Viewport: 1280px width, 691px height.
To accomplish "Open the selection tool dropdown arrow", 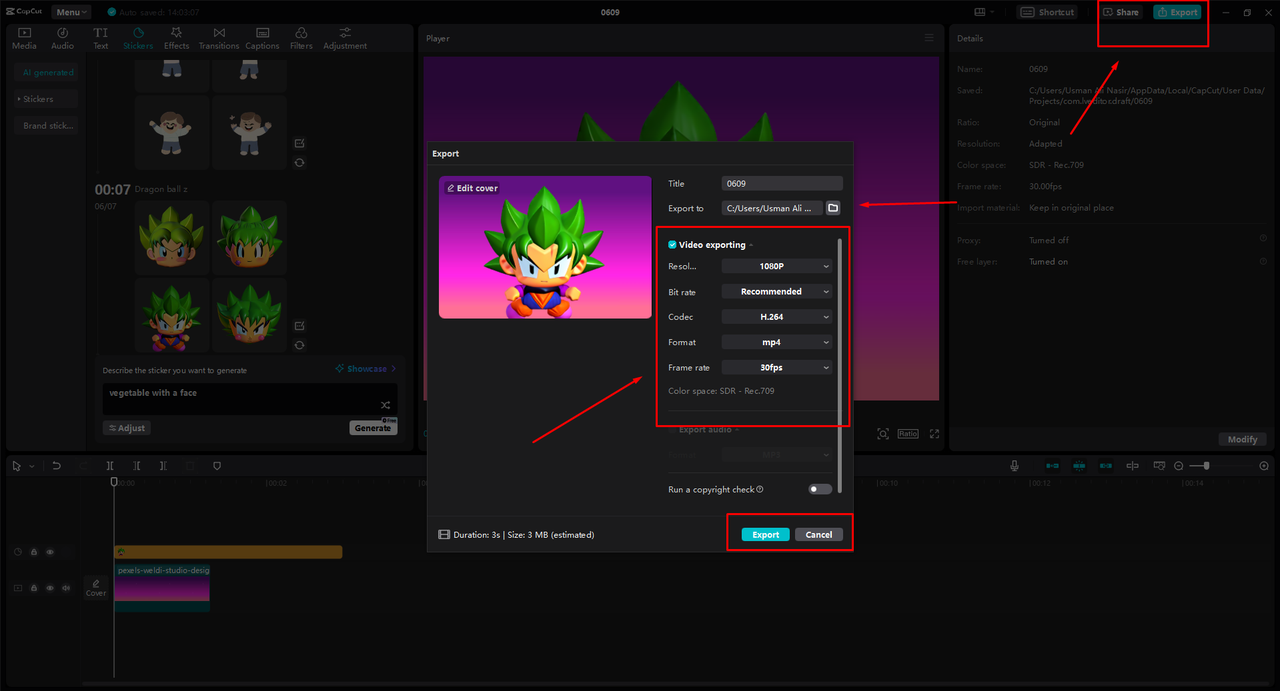I will [32, 466].
